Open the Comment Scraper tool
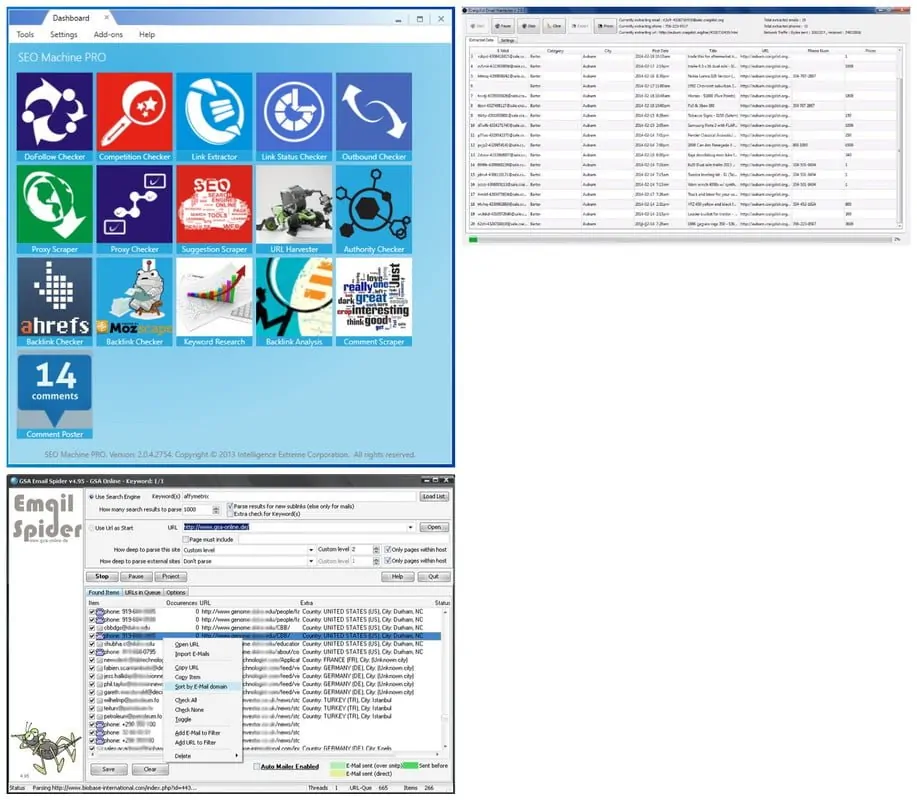Screen dimensions: 917x800 pos(374,300)
